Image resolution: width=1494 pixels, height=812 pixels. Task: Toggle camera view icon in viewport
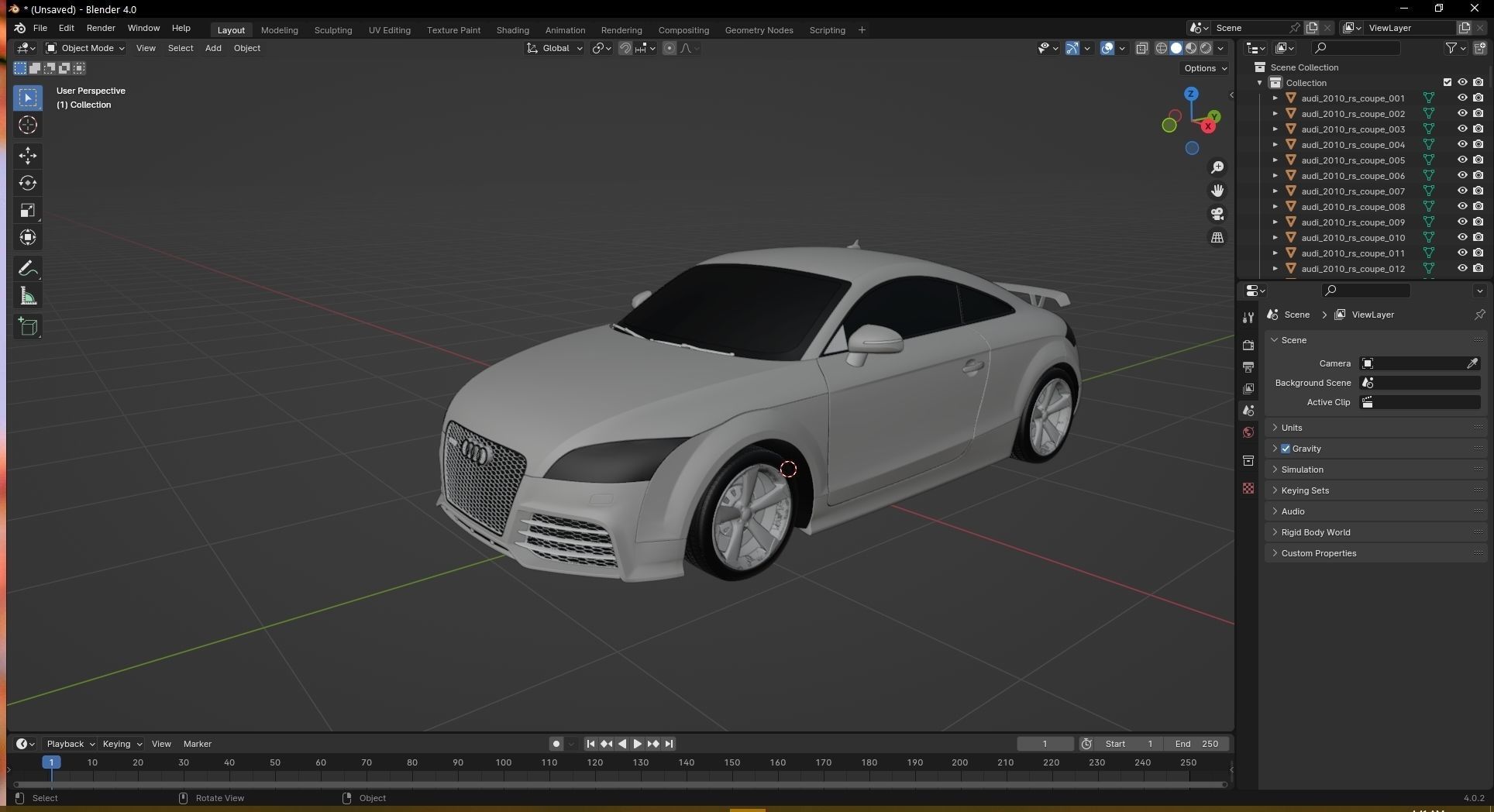click(x=1217, y=214)
